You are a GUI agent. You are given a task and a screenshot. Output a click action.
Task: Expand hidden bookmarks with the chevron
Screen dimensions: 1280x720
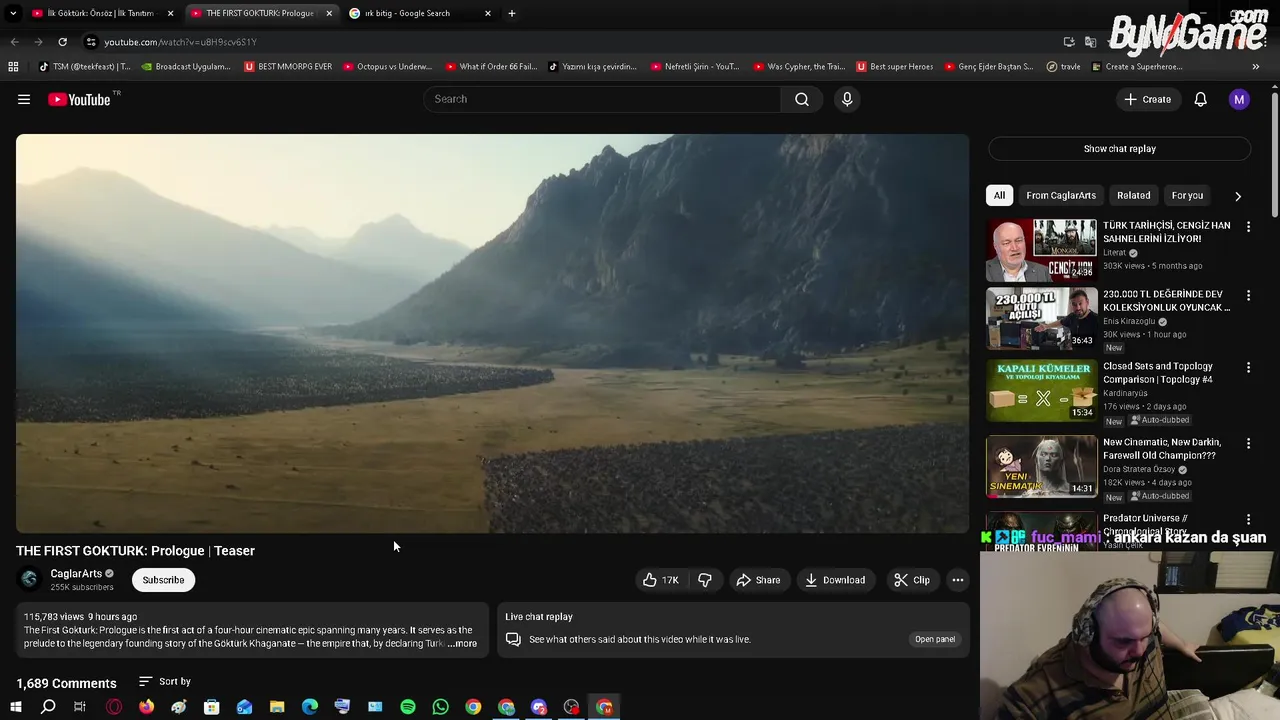[x=1255, y=67]
